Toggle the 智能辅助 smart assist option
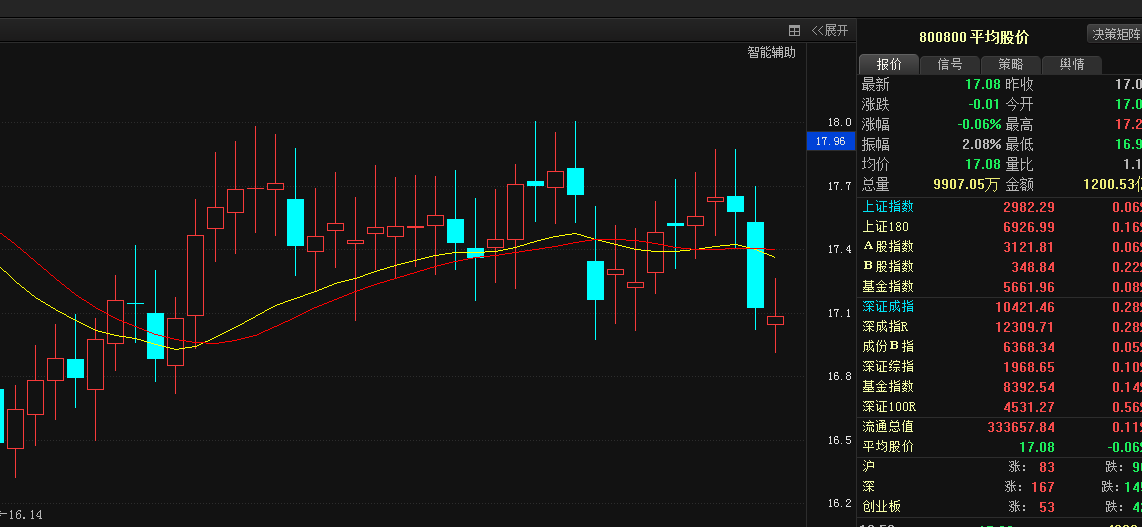Screen dimensions: 1142x527 [x=771, y=52]
